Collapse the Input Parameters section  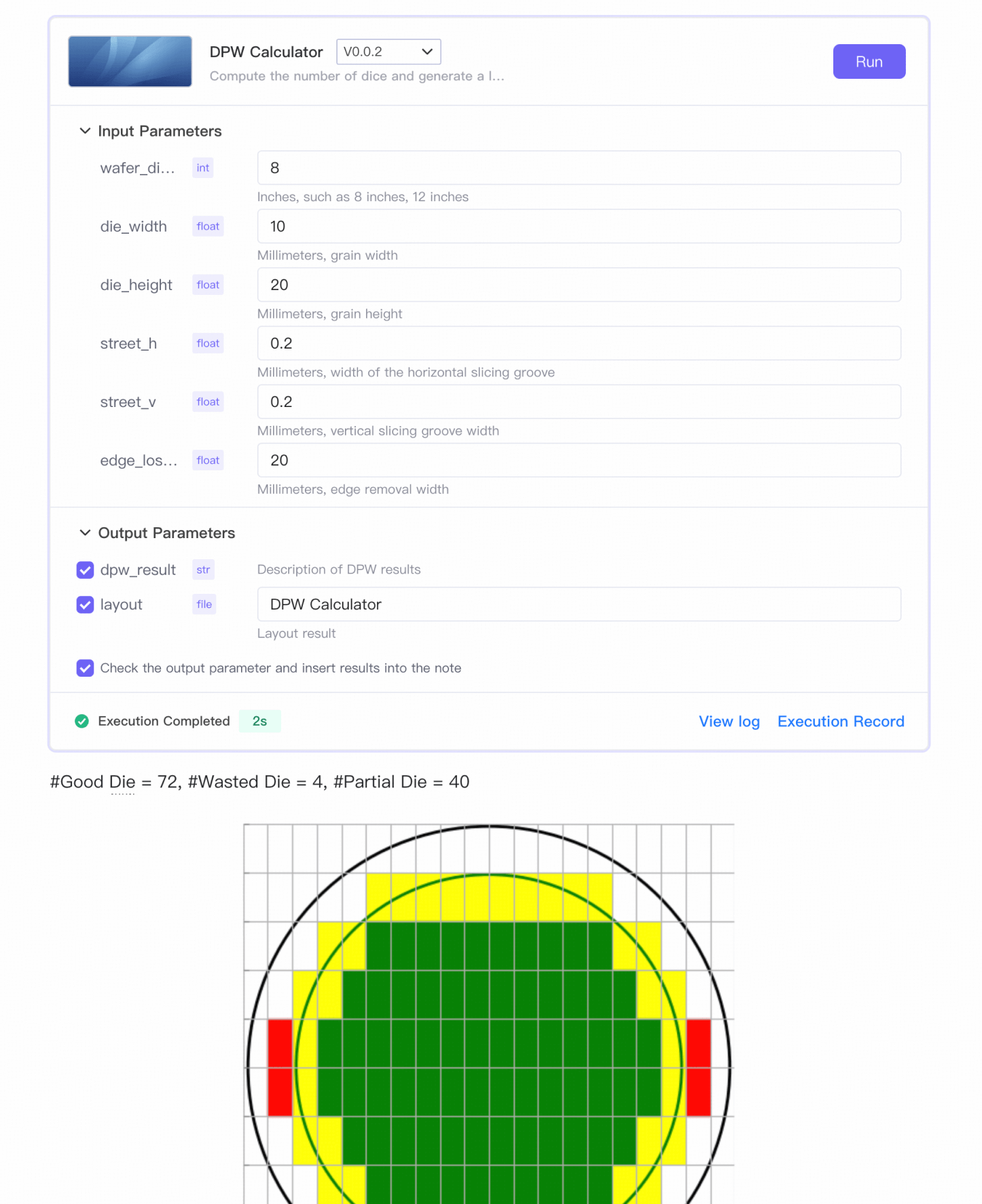click(x=85, y=130)
